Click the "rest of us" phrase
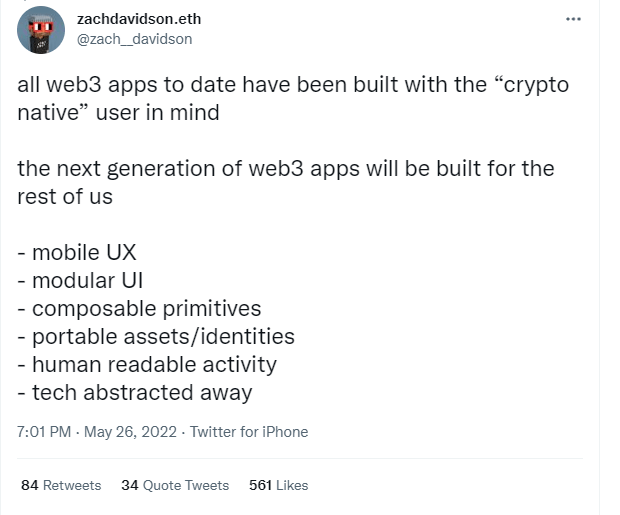The image size is (620, 515). (x=65, y=197)
